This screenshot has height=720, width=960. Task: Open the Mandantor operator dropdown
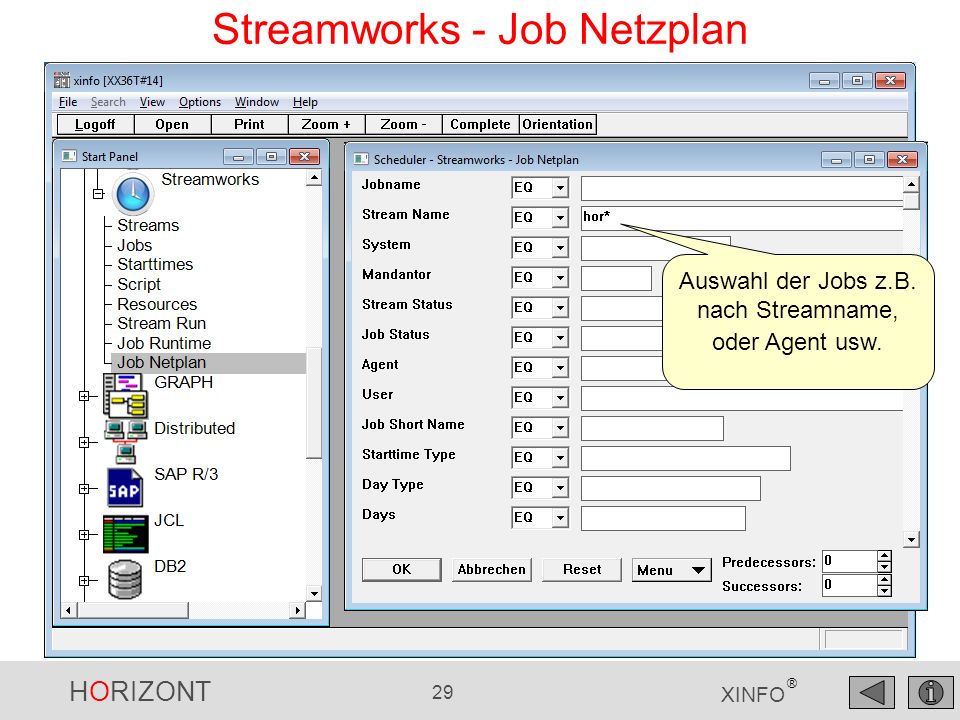click(x=560, y=277)
